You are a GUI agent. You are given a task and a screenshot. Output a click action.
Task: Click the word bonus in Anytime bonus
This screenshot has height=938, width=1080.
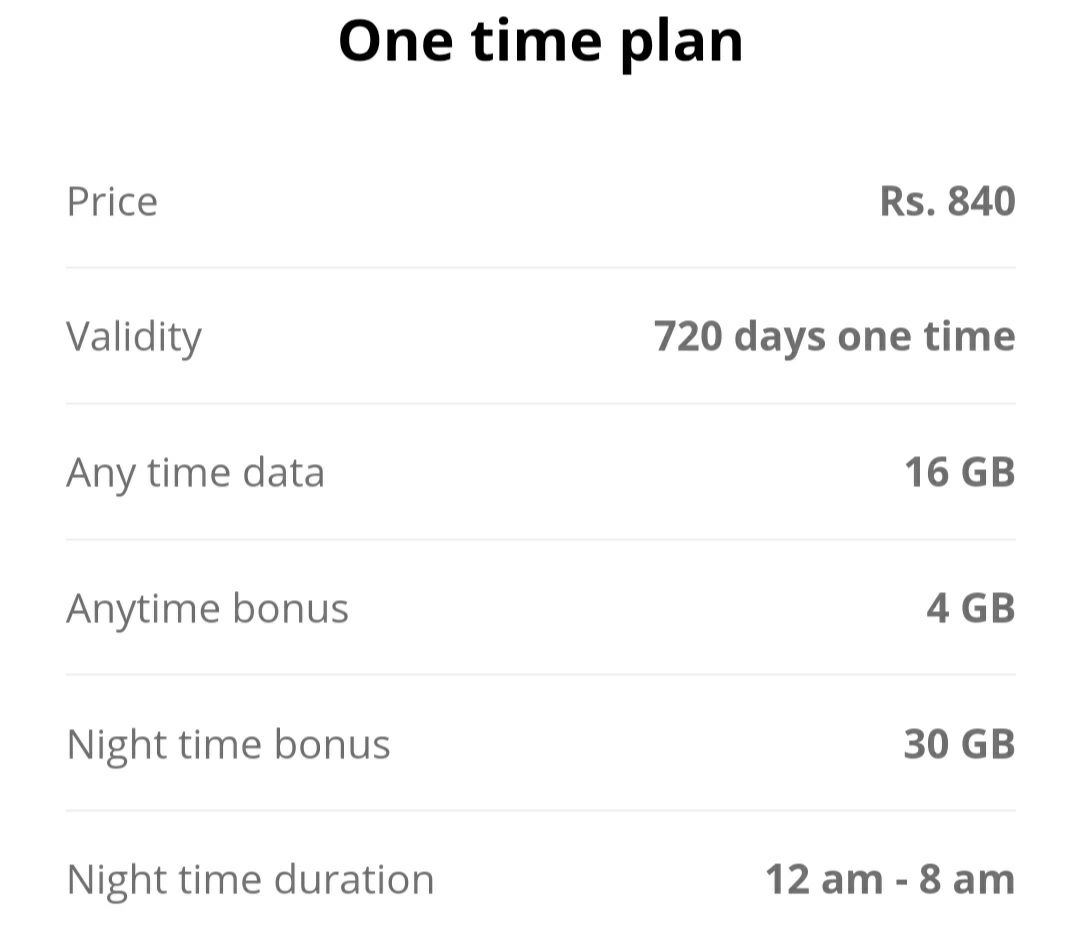pyautogui.click(x=291, y=607)
